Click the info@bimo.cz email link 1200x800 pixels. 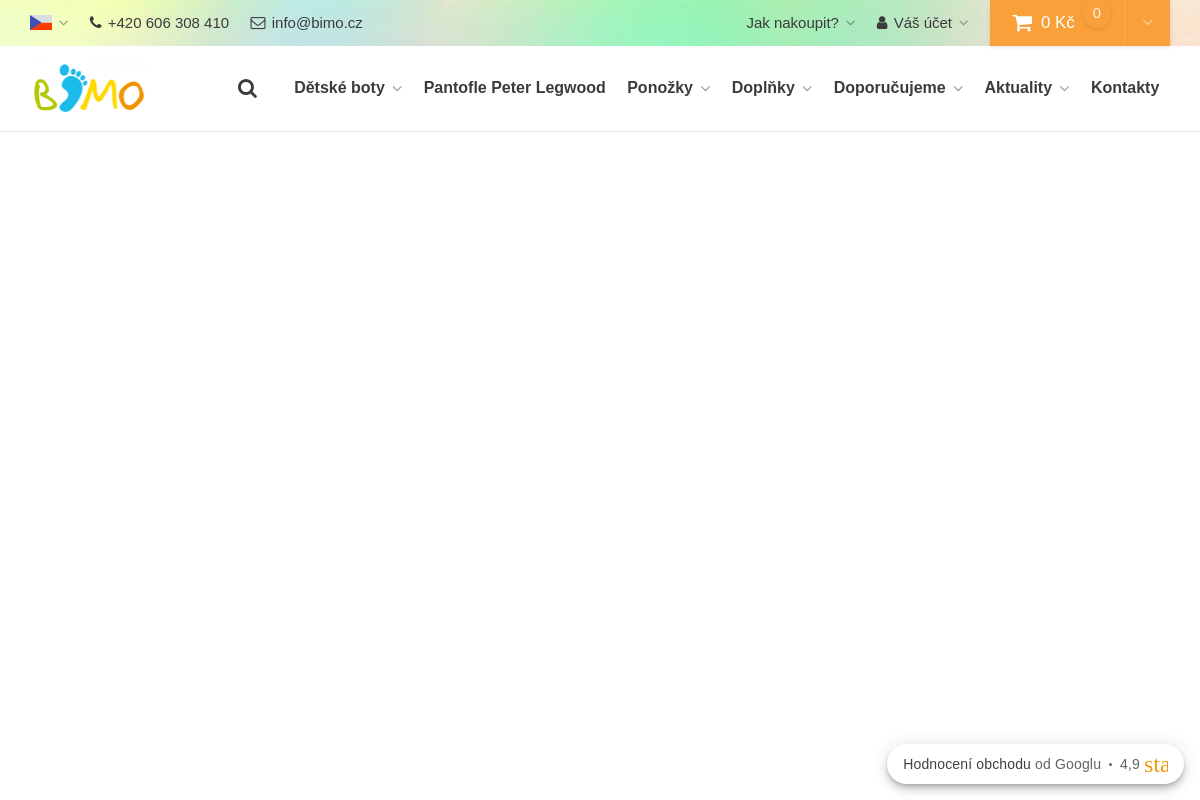click(x=317, y=22)
